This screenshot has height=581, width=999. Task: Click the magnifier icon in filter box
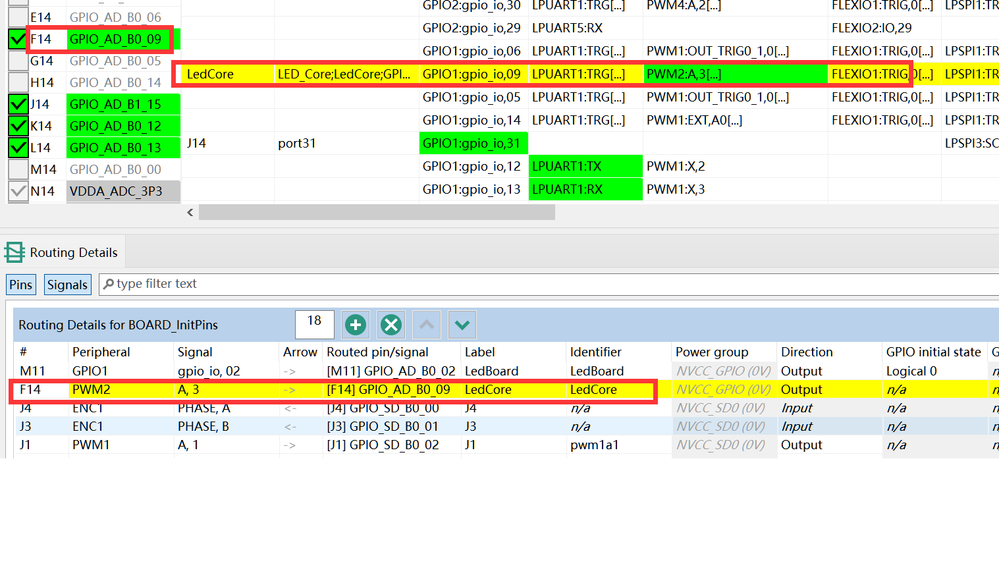coord(109,284)
